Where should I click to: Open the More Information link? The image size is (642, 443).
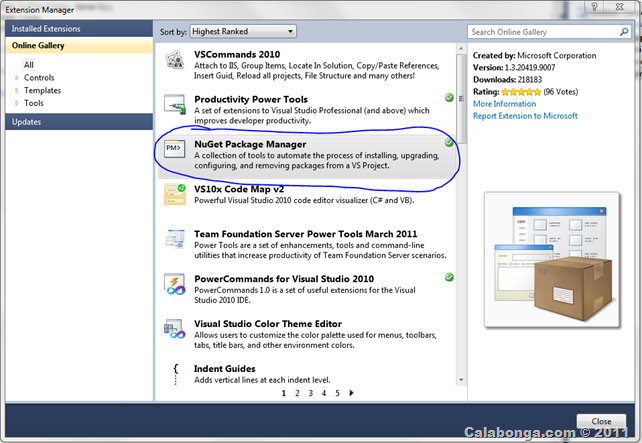pos(504,104)
